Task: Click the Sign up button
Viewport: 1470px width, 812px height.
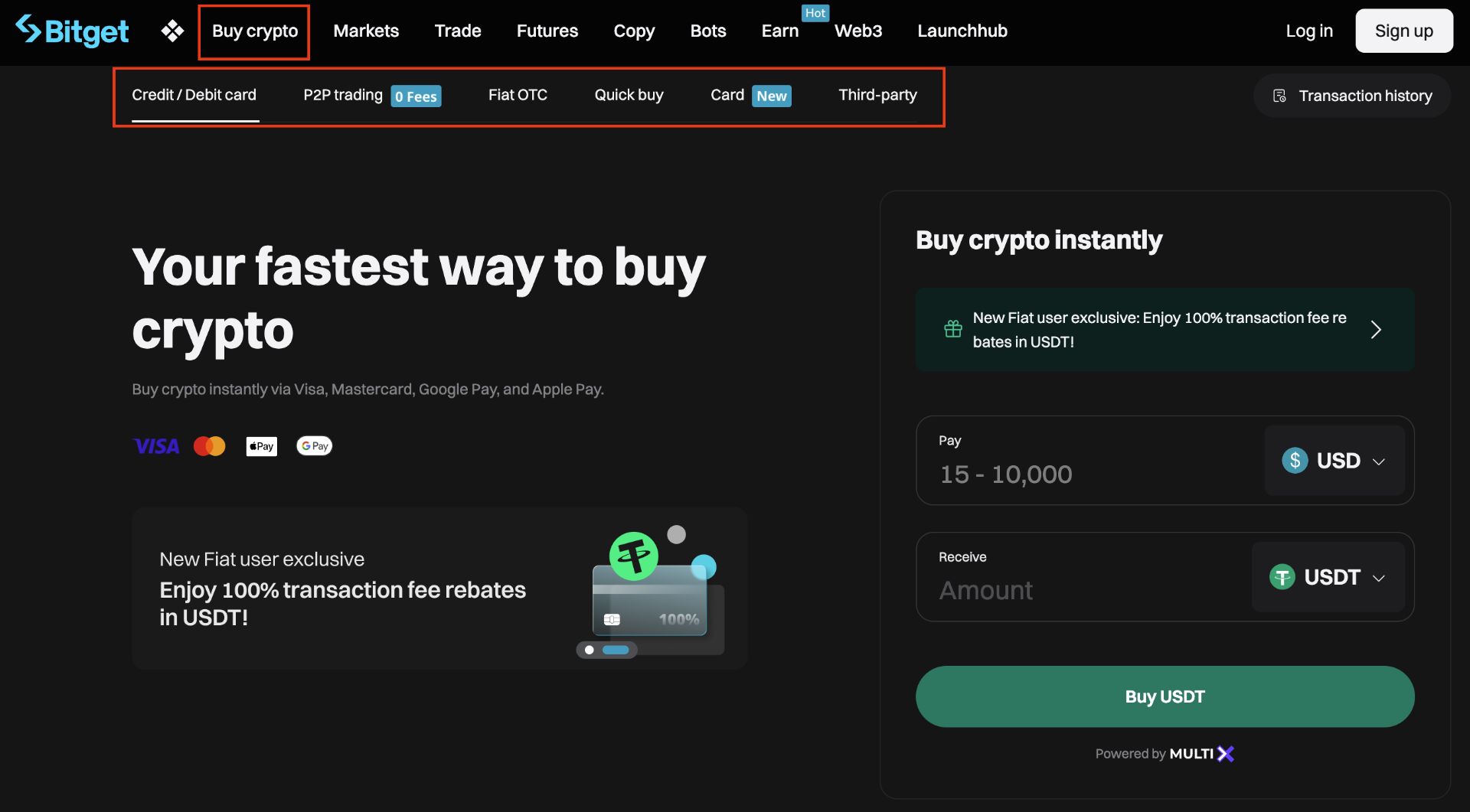Action: [x=1403, y=31]
